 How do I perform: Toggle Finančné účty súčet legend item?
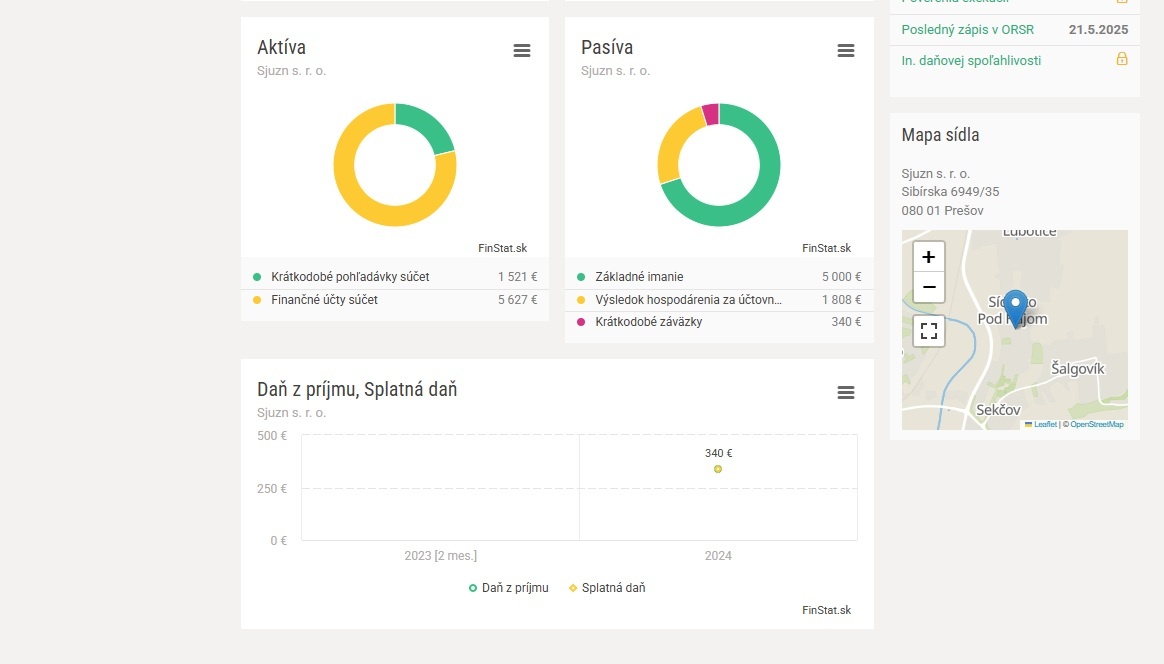[x=324, y=300]
